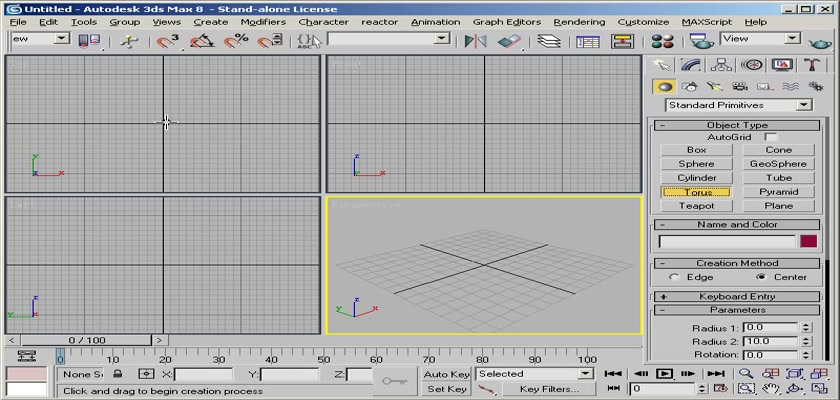Viewport: 840px width, 400px height.
Task: Open the Modifiers menu
Action: pyautogui.click(x=263, y=21)
